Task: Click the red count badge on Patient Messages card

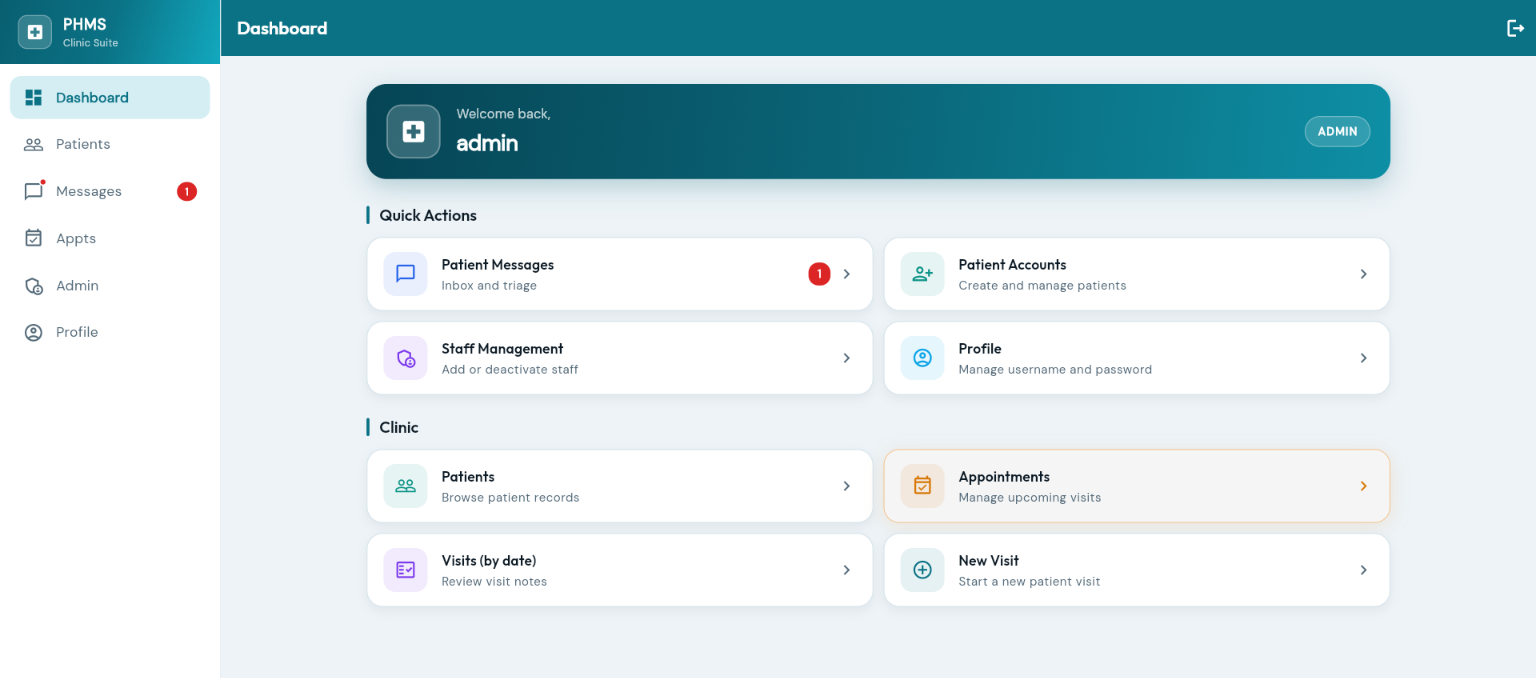Action: (819, 274)
